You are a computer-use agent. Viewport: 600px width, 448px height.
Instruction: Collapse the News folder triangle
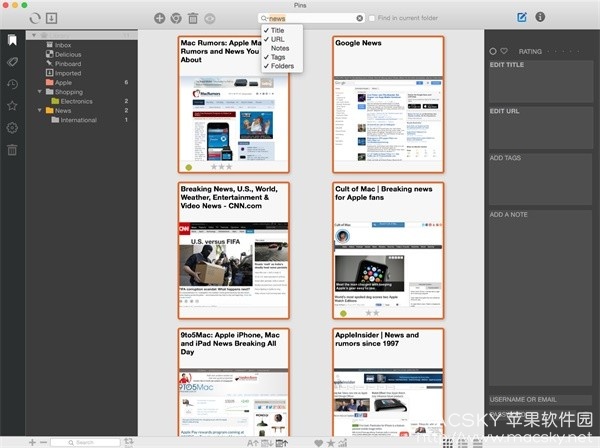click(39, 110)
